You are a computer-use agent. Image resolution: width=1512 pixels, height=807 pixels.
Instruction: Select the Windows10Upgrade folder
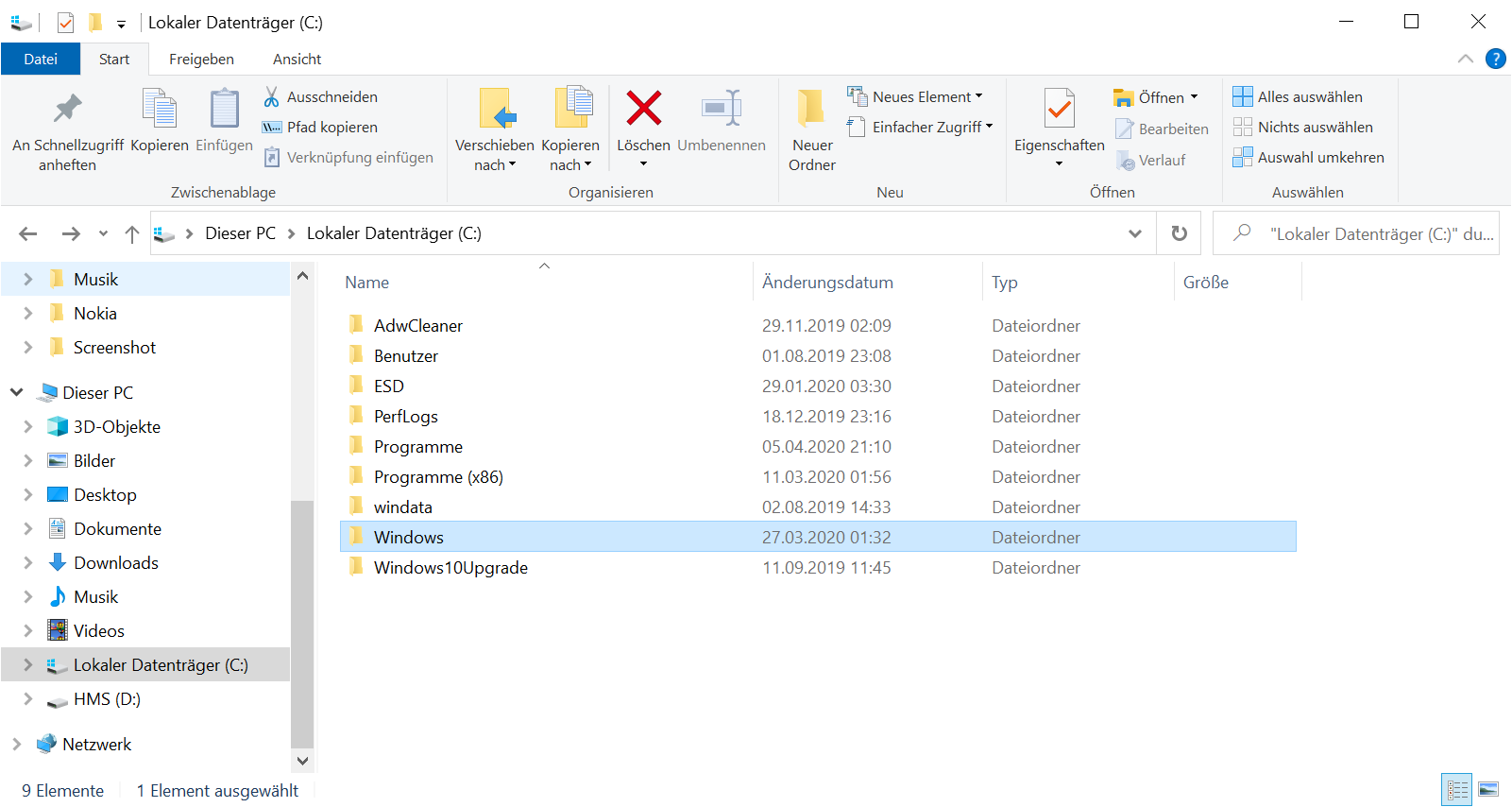tap(450, 567)
